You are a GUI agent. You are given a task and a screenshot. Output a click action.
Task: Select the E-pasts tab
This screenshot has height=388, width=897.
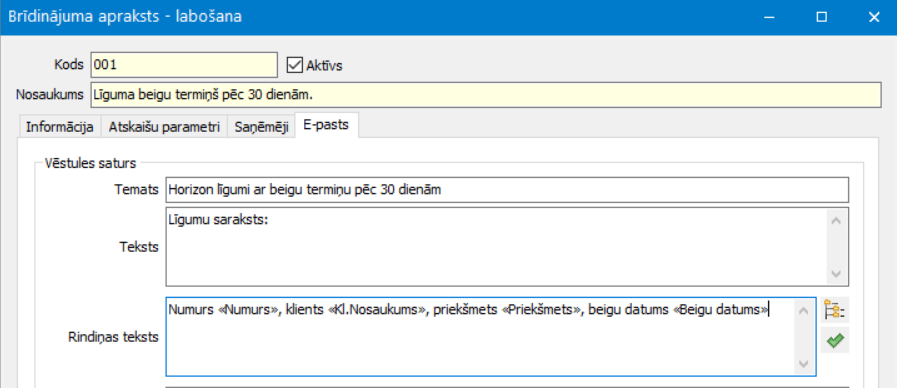pos(326,125)
